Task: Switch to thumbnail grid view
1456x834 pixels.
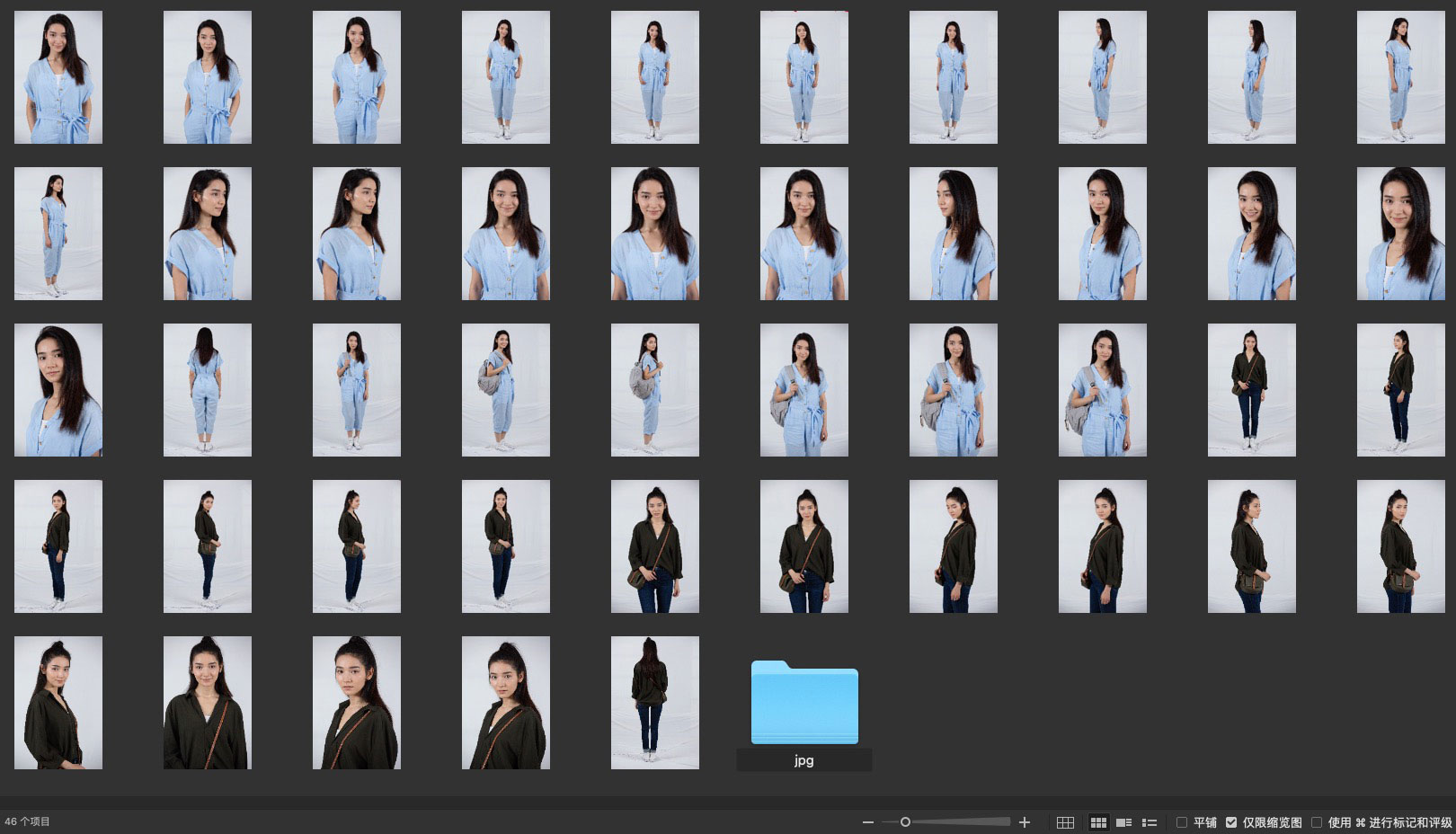Action: coord(1098,822)
